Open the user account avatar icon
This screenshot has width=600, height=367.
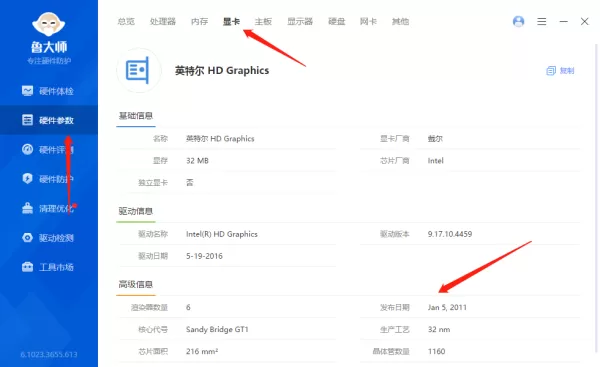[518, 21]
